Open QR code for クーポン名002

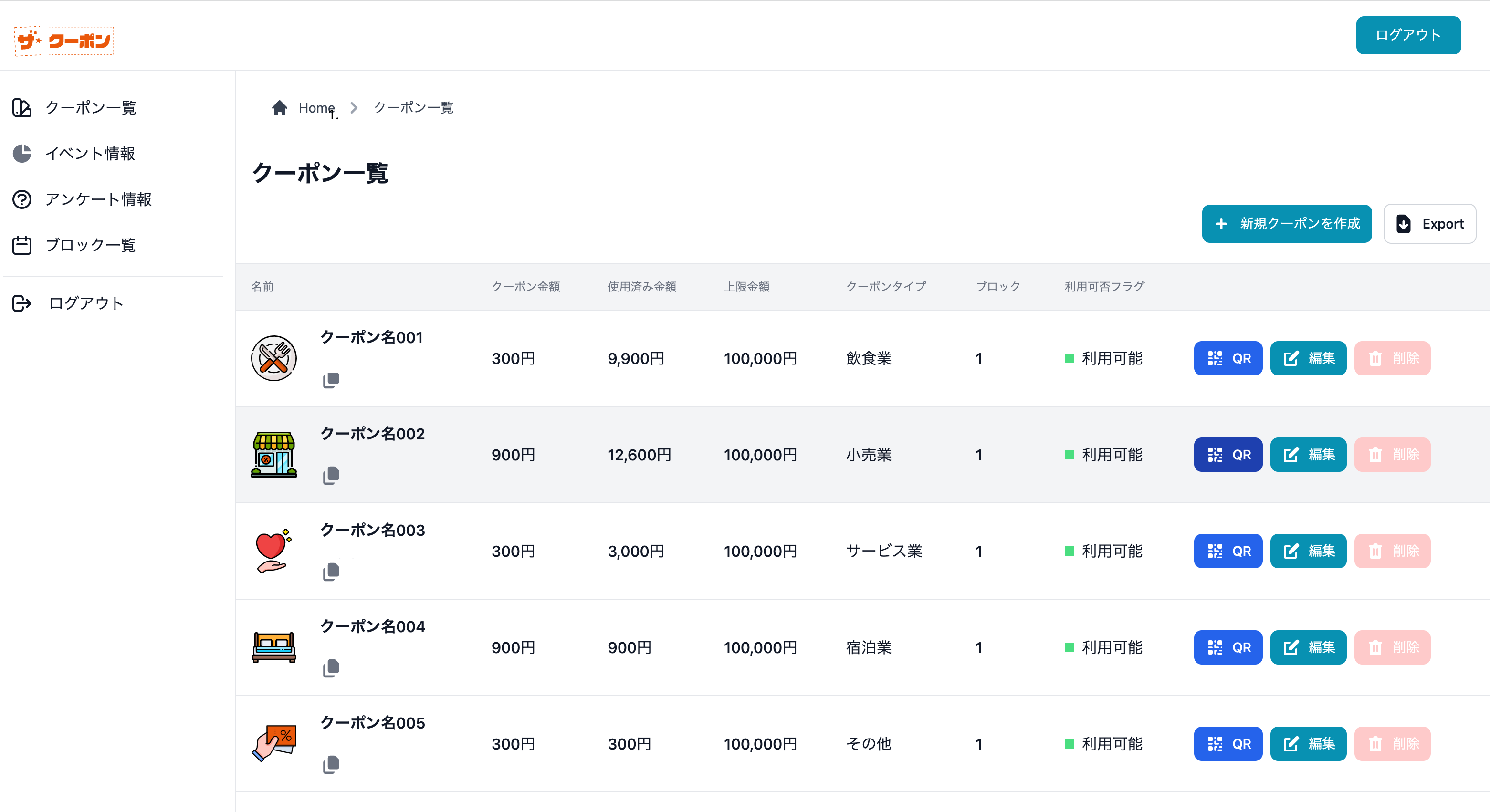[1228, 455]
